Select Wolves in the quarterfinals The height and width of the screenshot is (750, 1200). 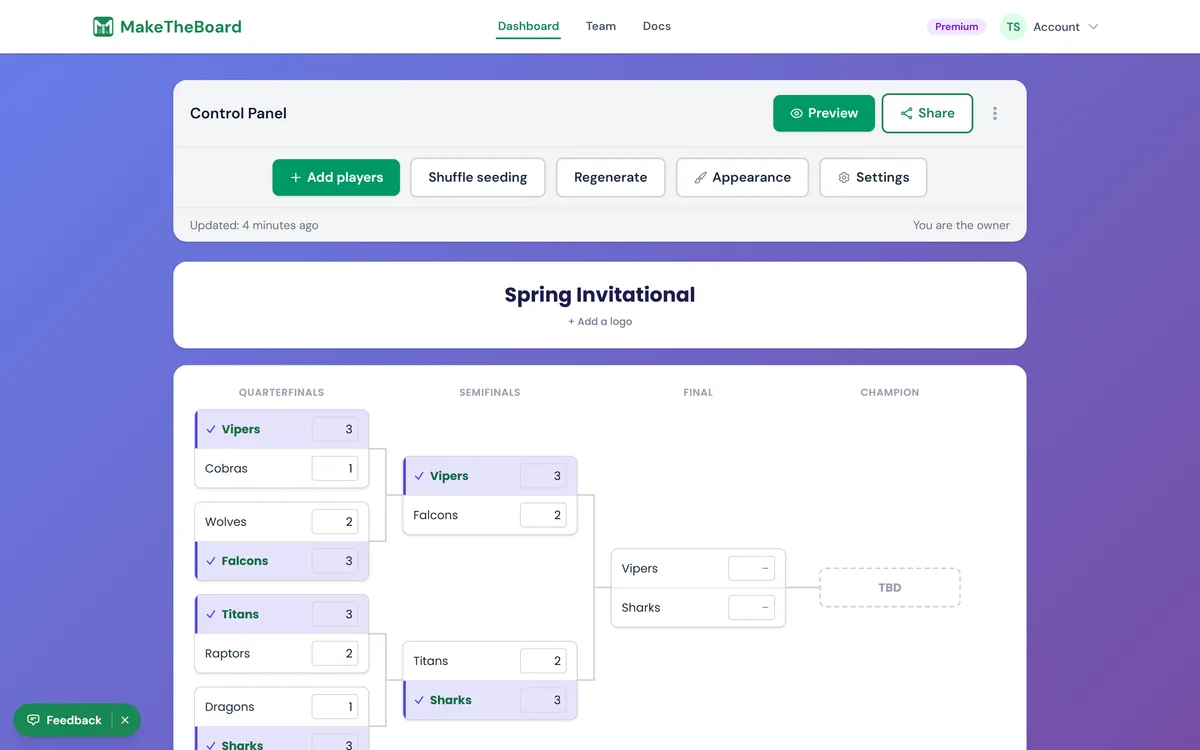282,521
